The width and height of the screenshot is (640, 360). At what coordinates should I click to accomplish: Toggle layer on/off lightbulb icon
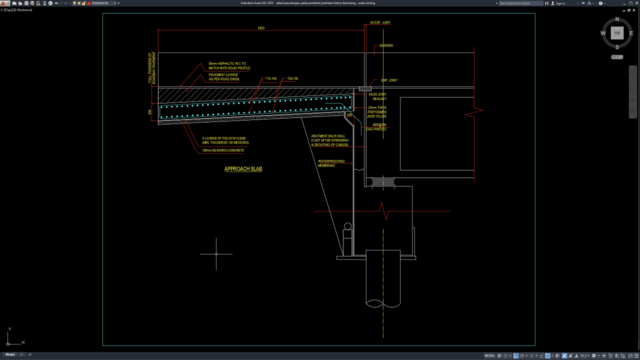pos(74,3)
